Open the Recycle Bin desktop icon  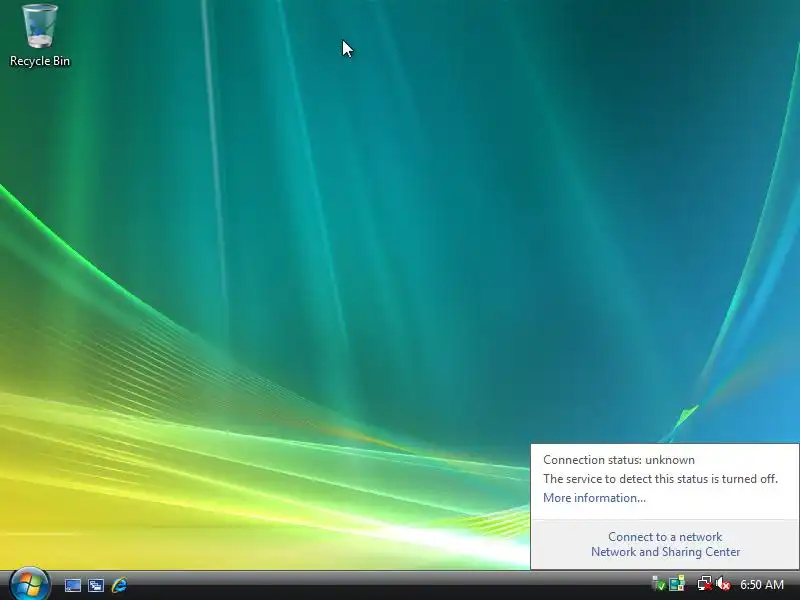(40, 35)
